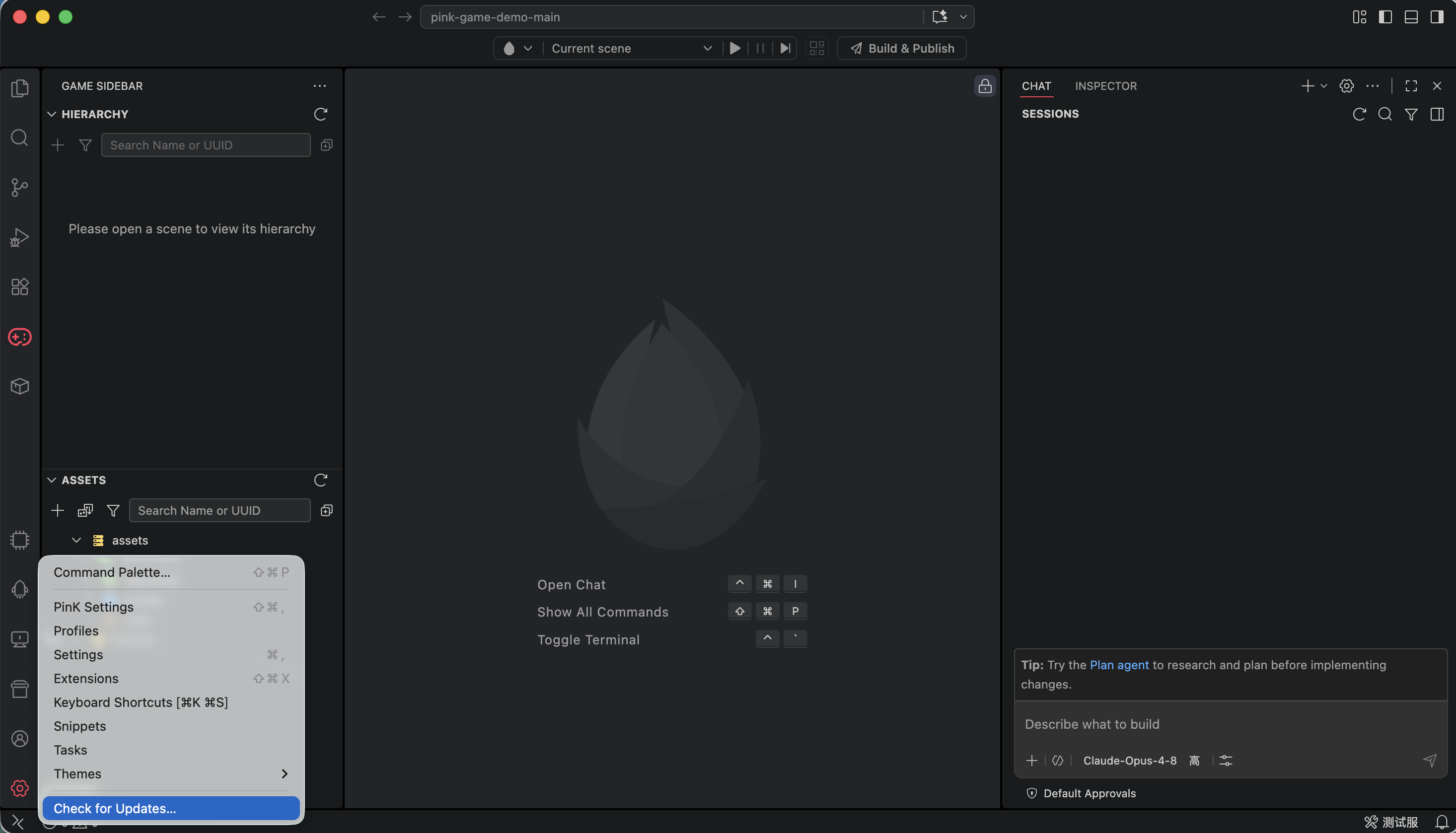Viewport: 1456px width, 833px height.
Task: Open dropdown next to title bar chat icon
Action: pyautogui.click(x=963, y=16)
